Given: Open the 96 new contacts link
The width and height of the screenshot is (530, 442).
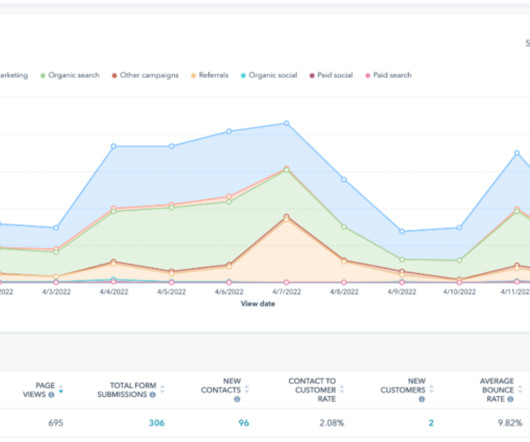Looking at the screenshot, I should [244, 423].
